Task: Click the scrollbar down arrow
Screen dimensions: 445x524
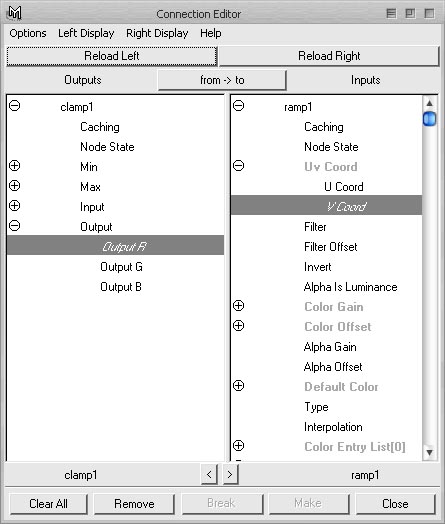Action: 430,452
